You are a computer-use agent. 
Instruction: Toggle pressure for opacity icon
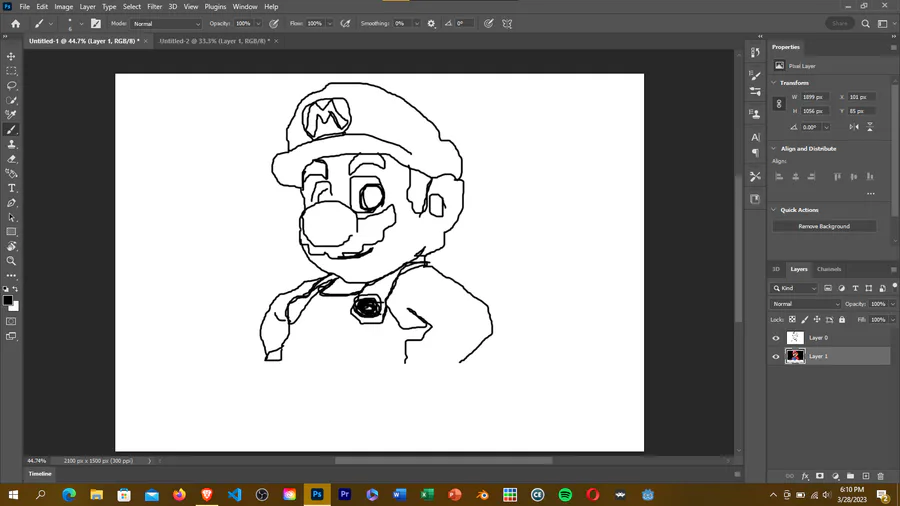click(x=274, y=24)
